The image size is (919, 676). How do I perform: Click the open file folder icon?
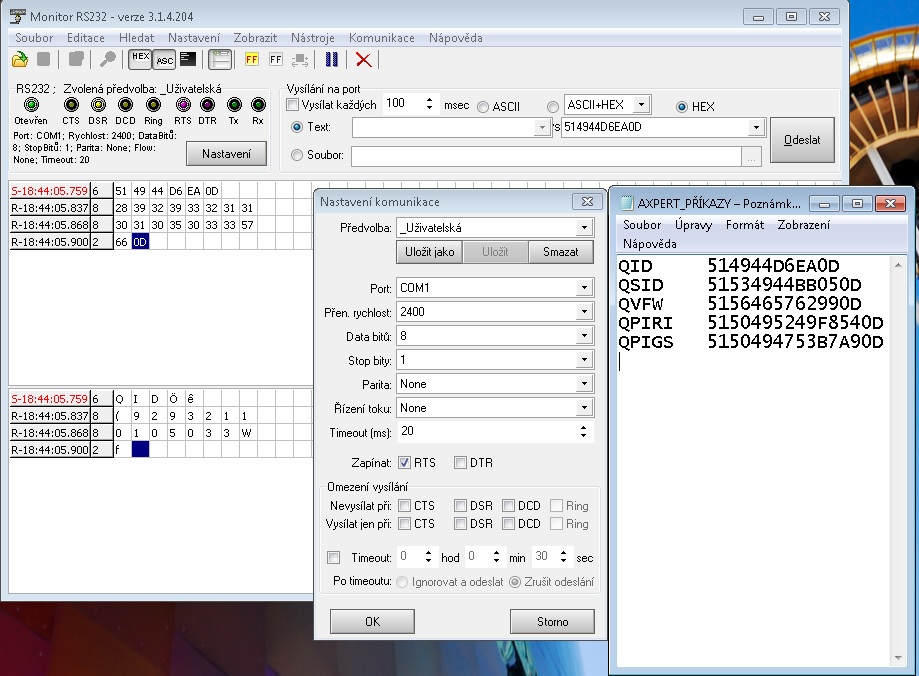point(19,60)
